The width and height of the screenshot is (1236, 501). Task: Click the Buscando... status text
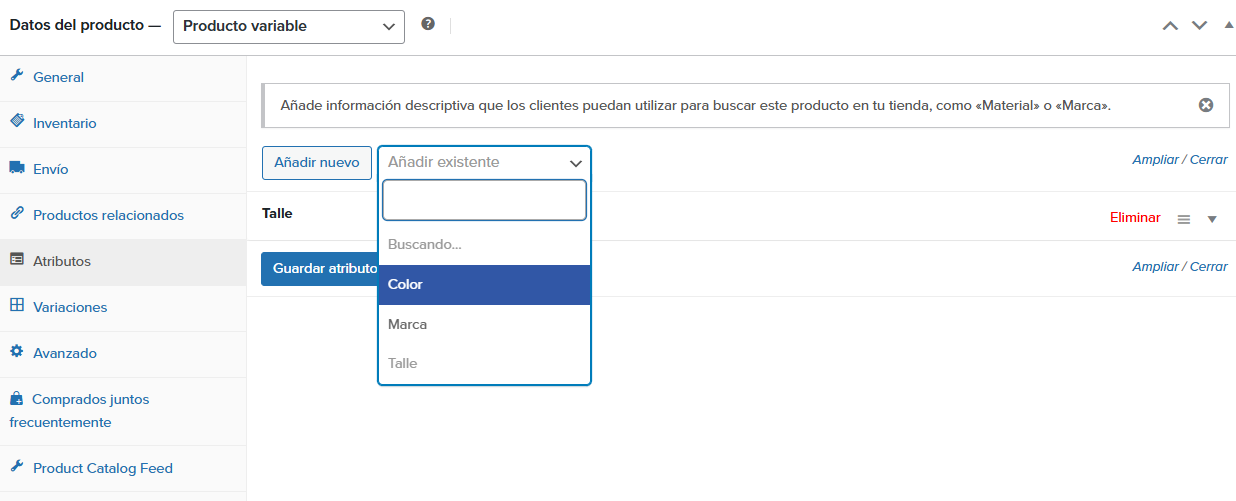425,244
